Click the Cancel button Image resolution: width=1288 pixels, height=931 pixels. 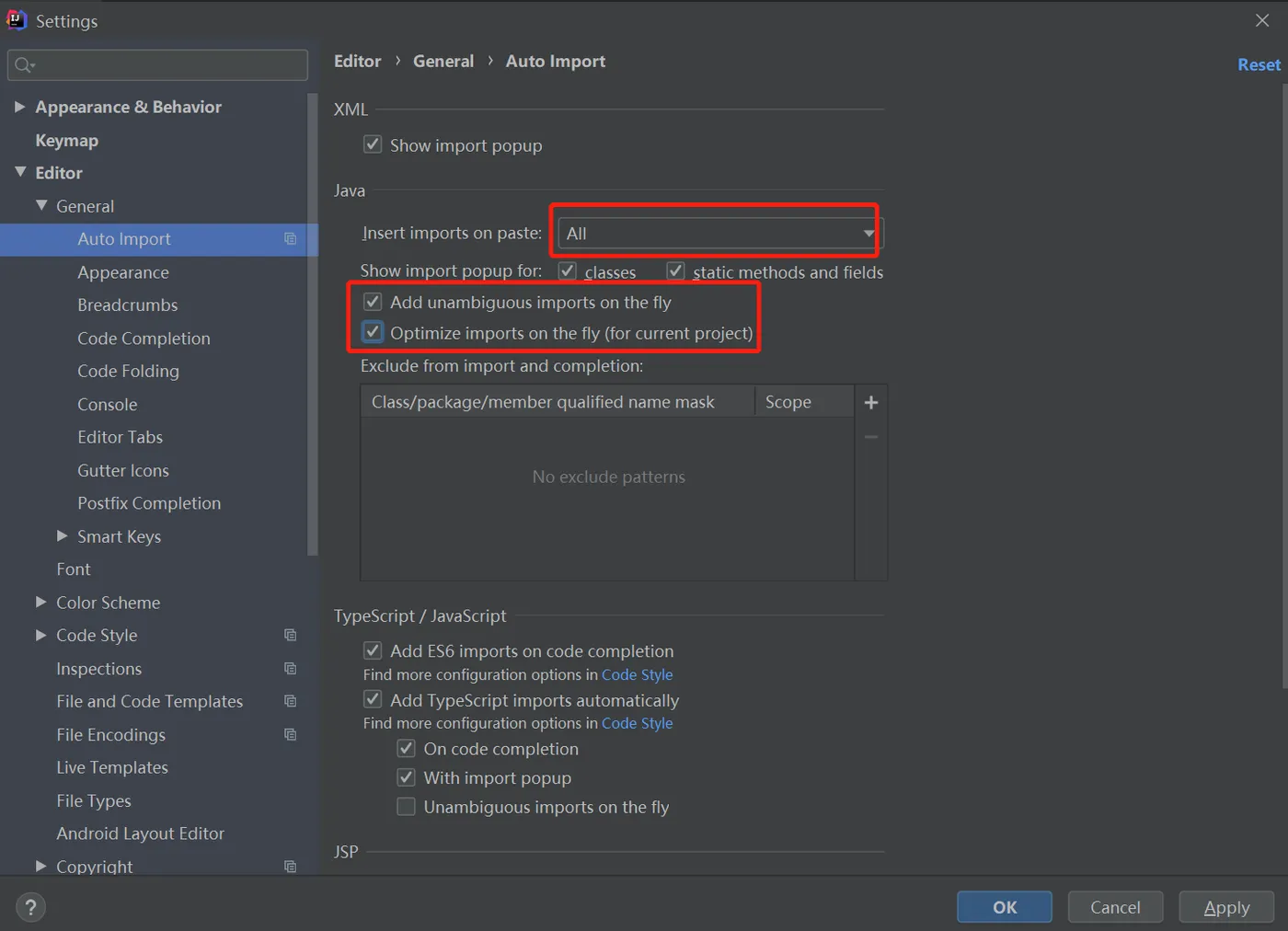[1115, 907]
